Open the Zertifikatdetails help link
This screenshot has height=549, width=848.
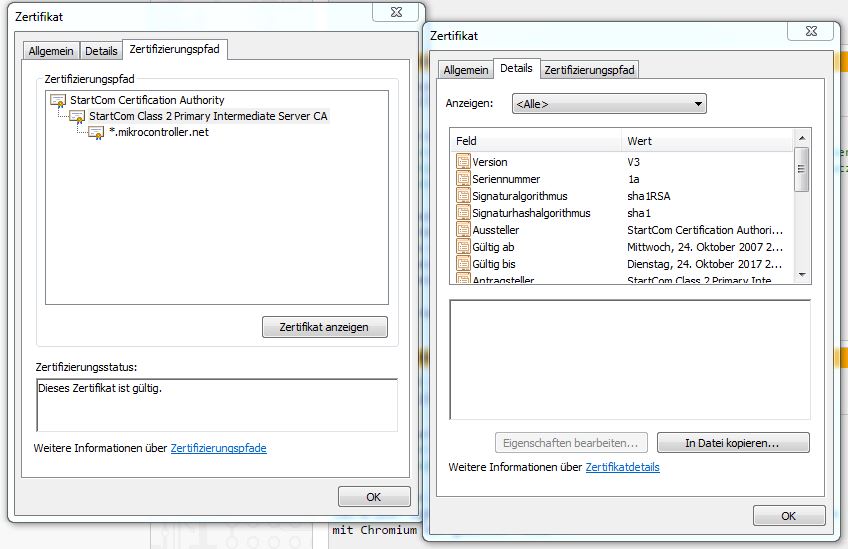click(x=622, y=467)
